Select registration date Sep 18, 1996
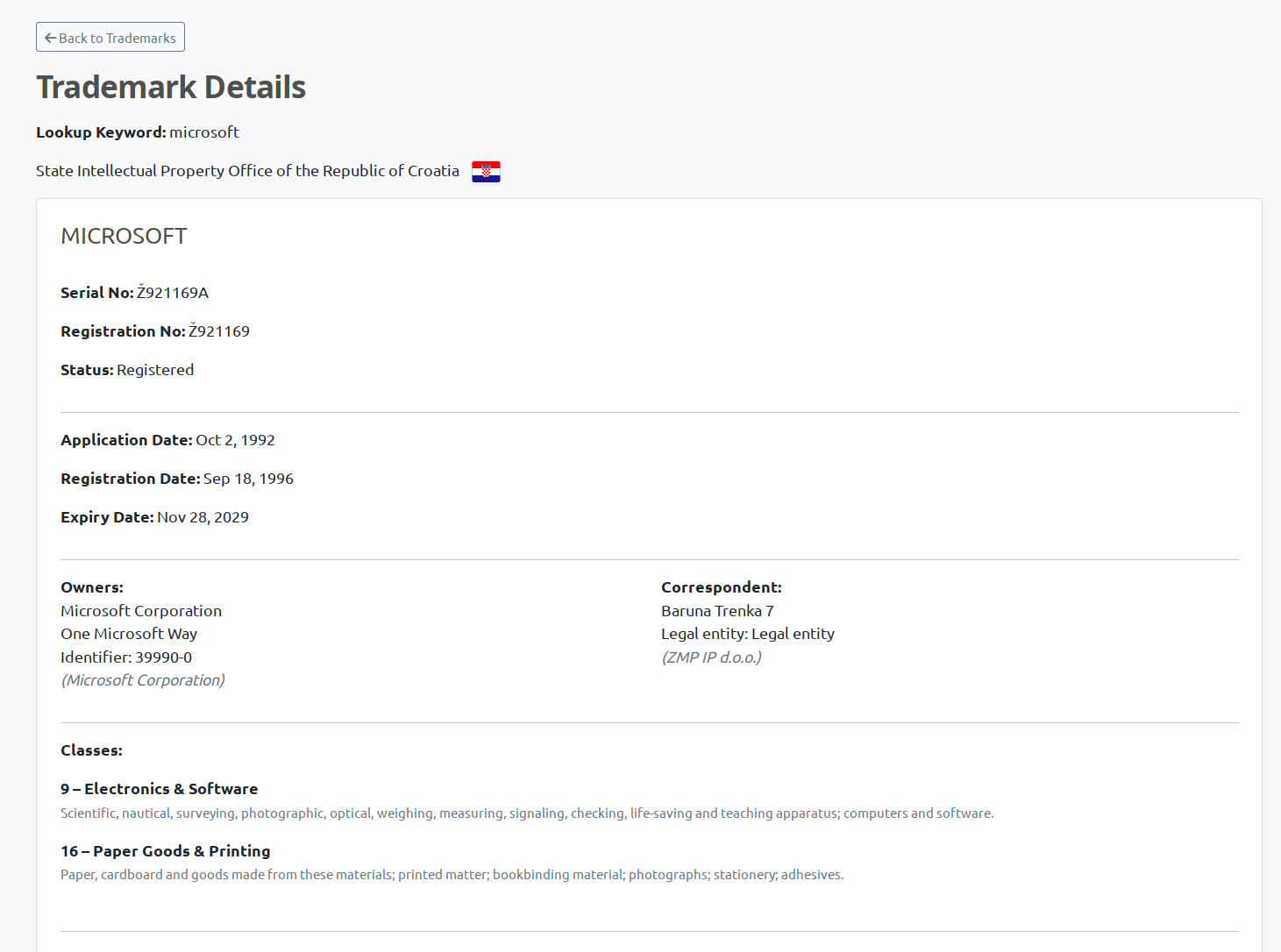Viewport: 1281px width, 952px height. (x=248, y=479)
